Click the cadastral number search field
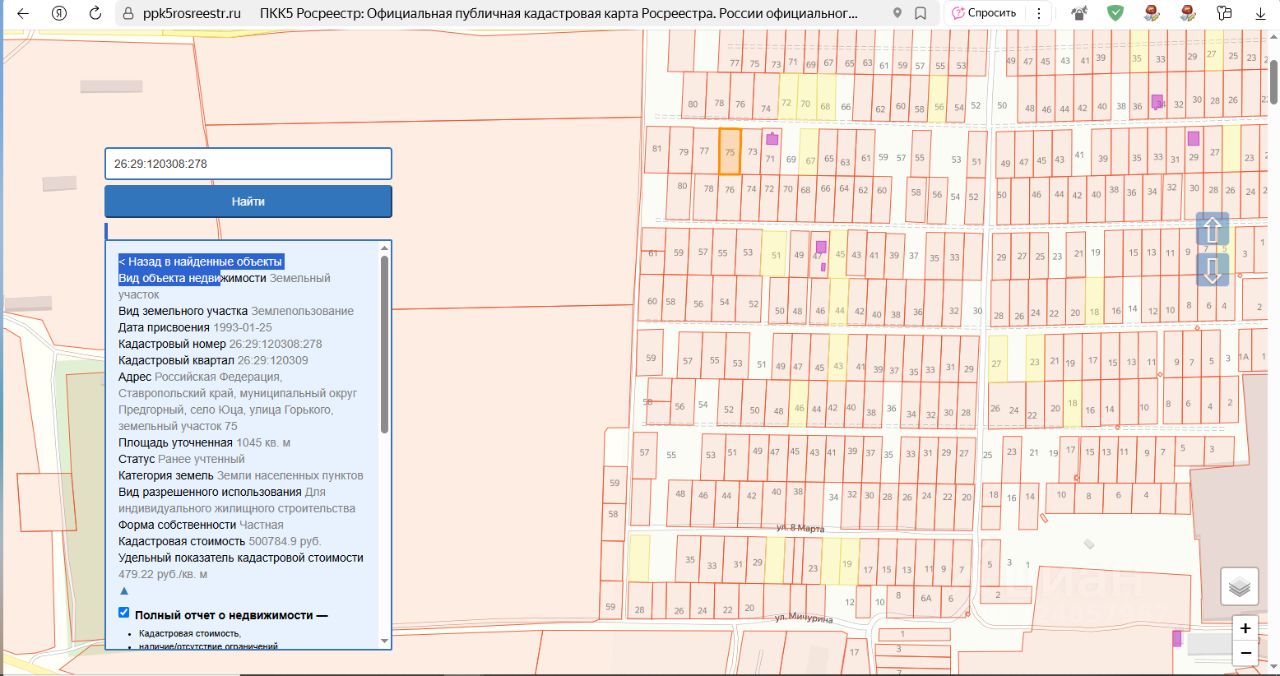The width and height of the screenshot is (1280, 676). coord(248,164)
